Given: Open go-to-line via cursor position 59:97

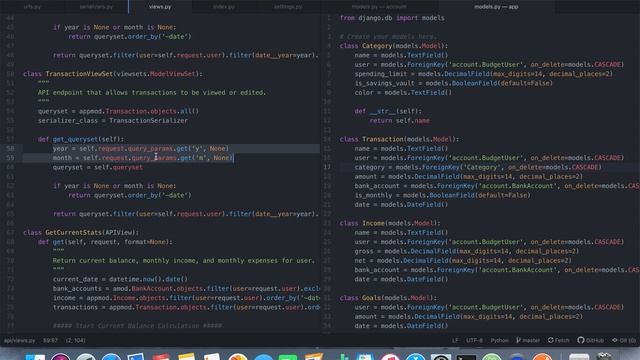Looking at the screenshot, I should pos(50,340).
